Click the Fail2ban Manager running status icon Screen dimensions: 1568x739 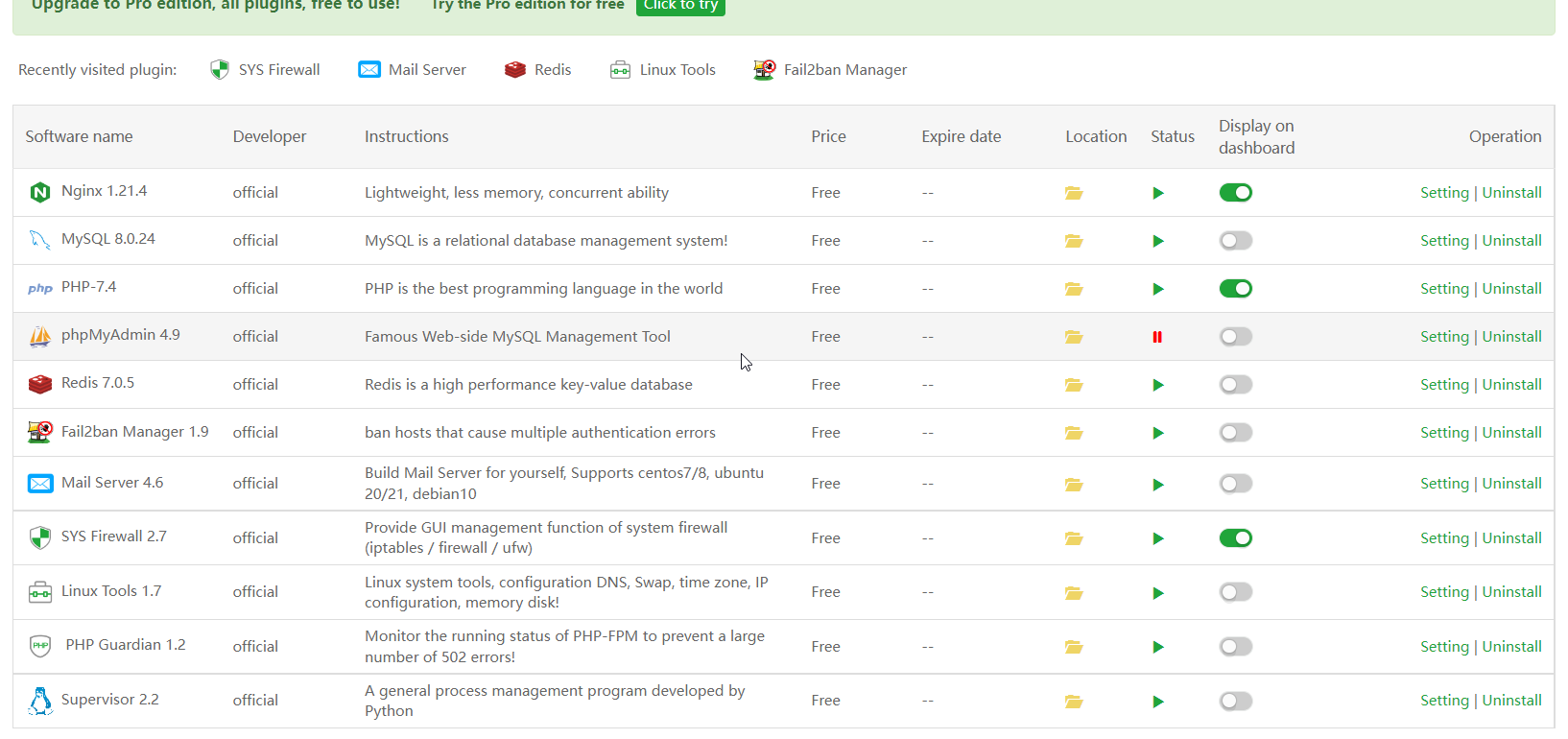(x=1158, y=433)
